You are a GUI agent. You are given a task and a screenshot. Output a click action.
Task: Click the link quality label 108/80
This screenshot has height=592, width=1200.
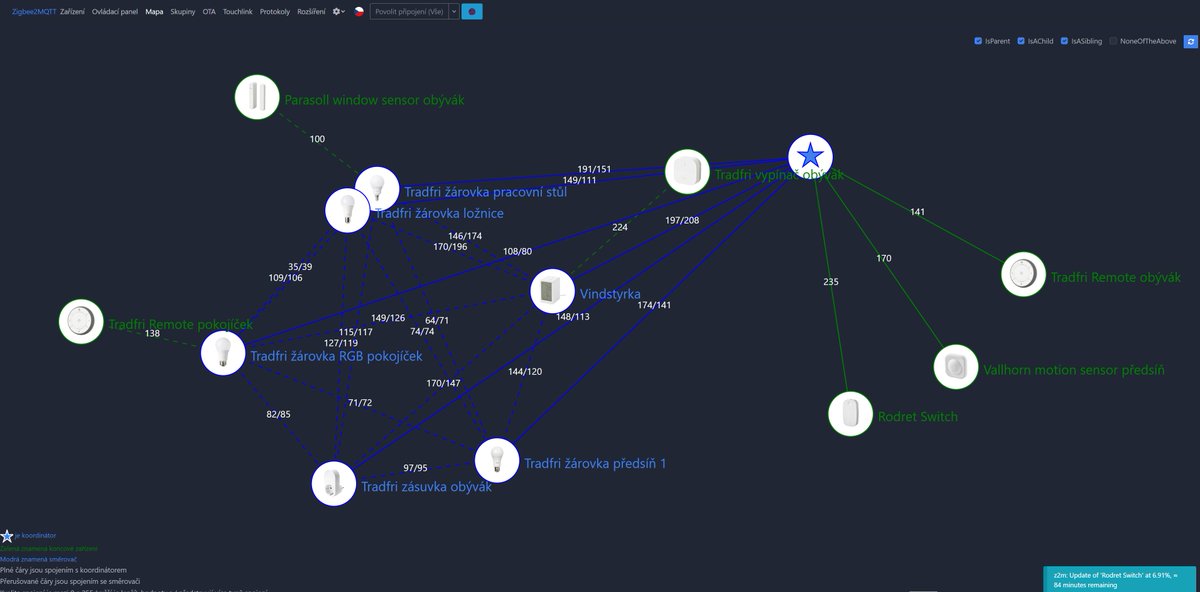coord(517,251)
